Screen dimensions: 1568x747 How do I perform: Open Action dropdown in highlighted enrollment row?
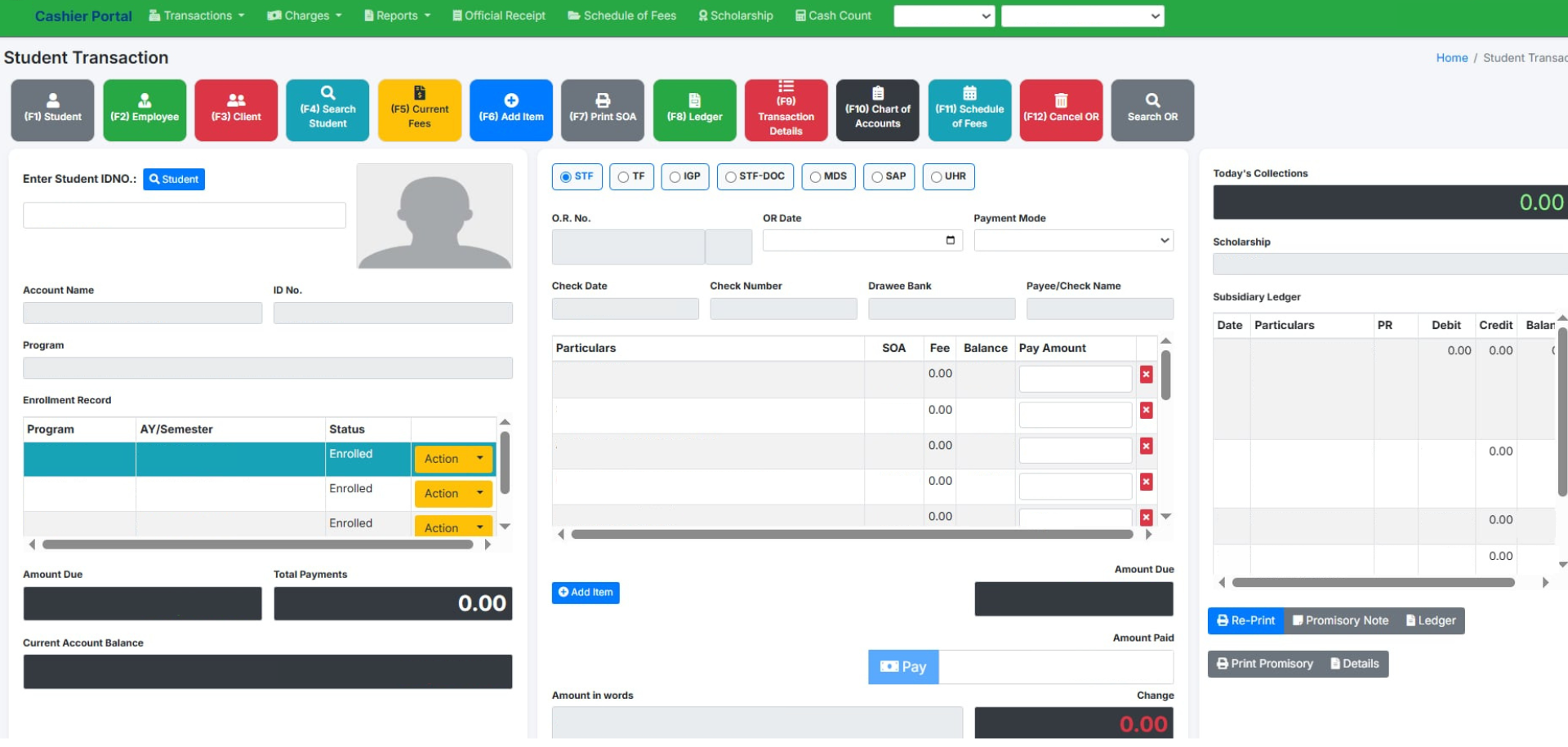[453, 459]
